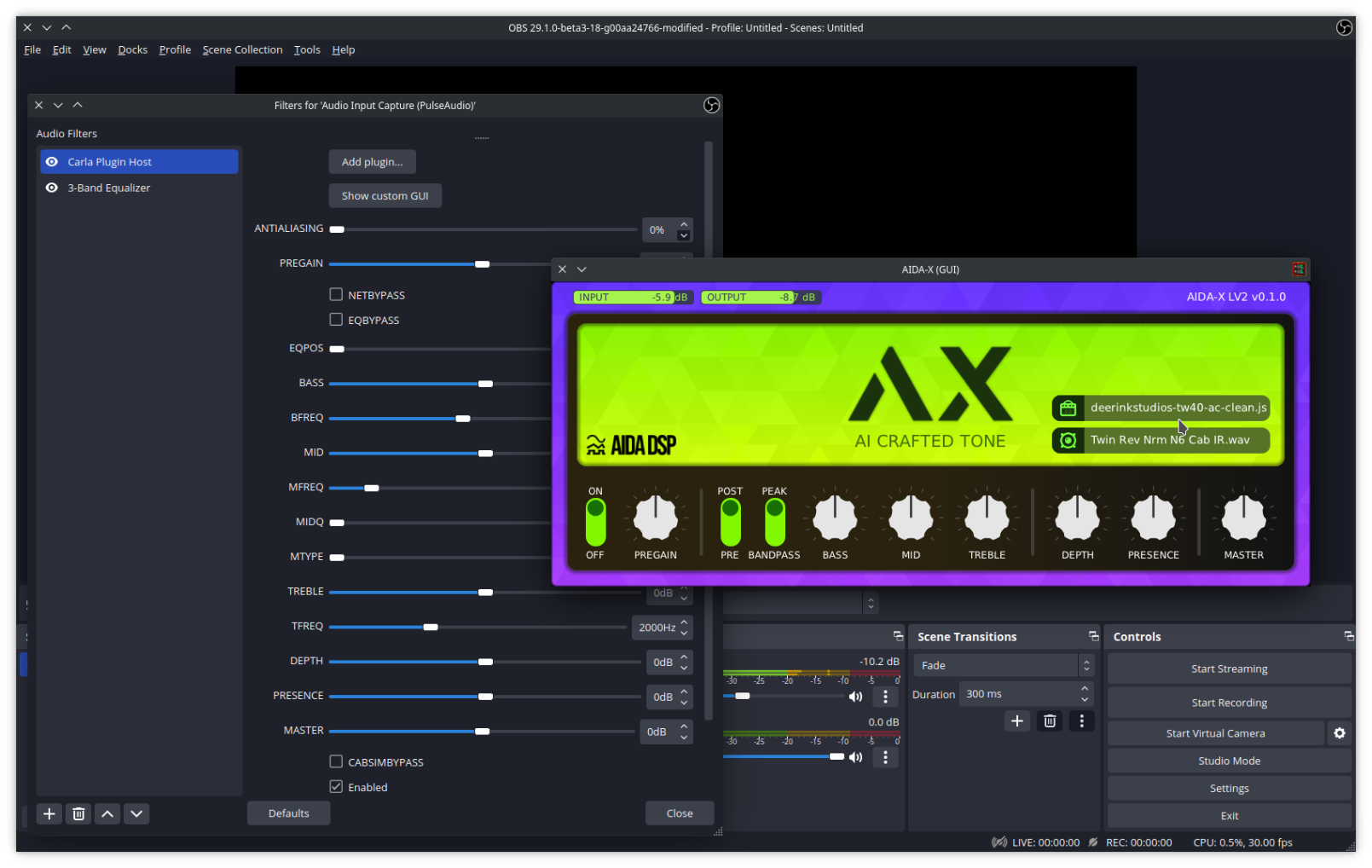Pop out the Audio Mixer dock
The height and width of the screenshot is (868, 1372).
(x=898, y=637)
